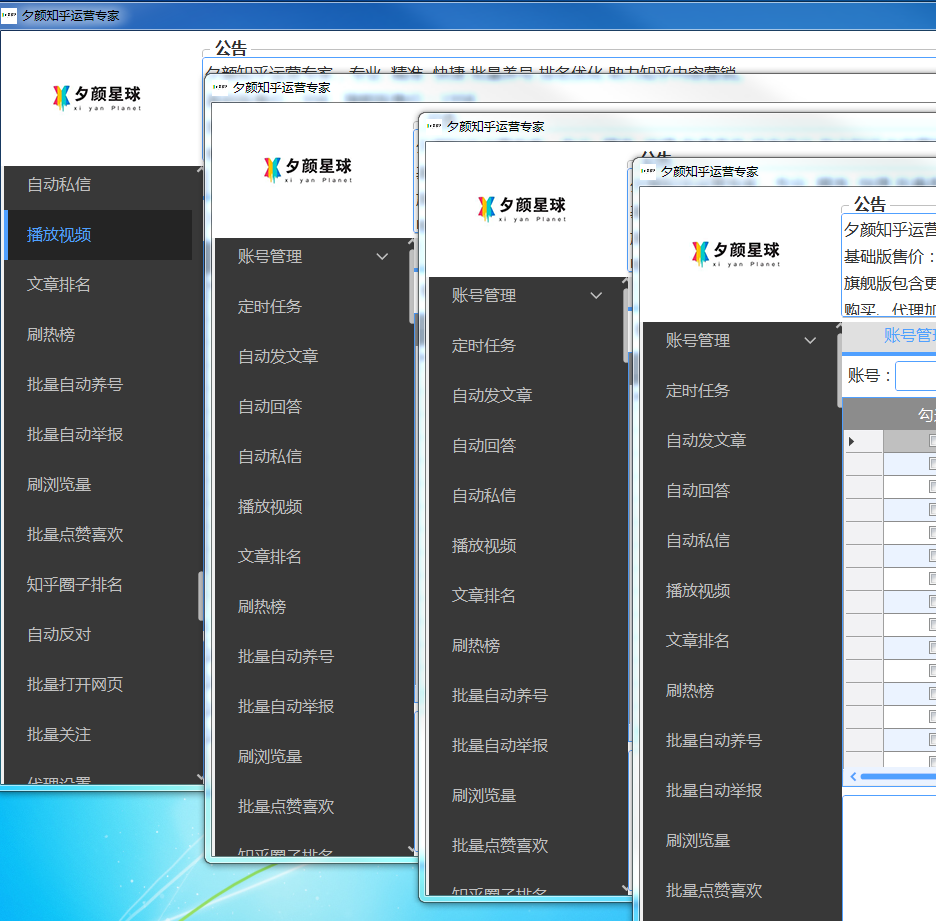The image size is (936, 921).
Task: Select 自动私信 in the second window's sidebar
Action: point(270,457)
